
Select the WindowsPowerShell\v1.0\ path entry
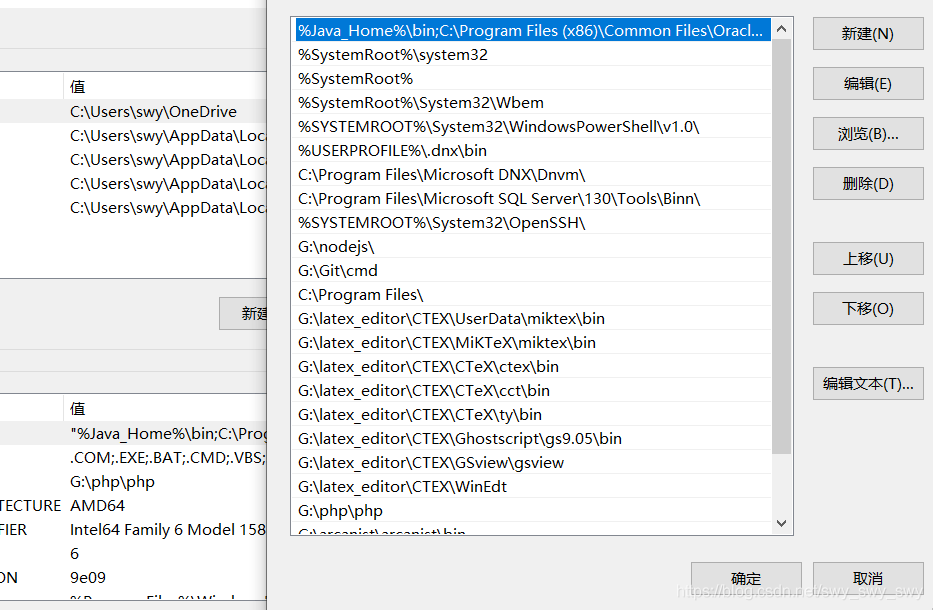pos(533,127)
